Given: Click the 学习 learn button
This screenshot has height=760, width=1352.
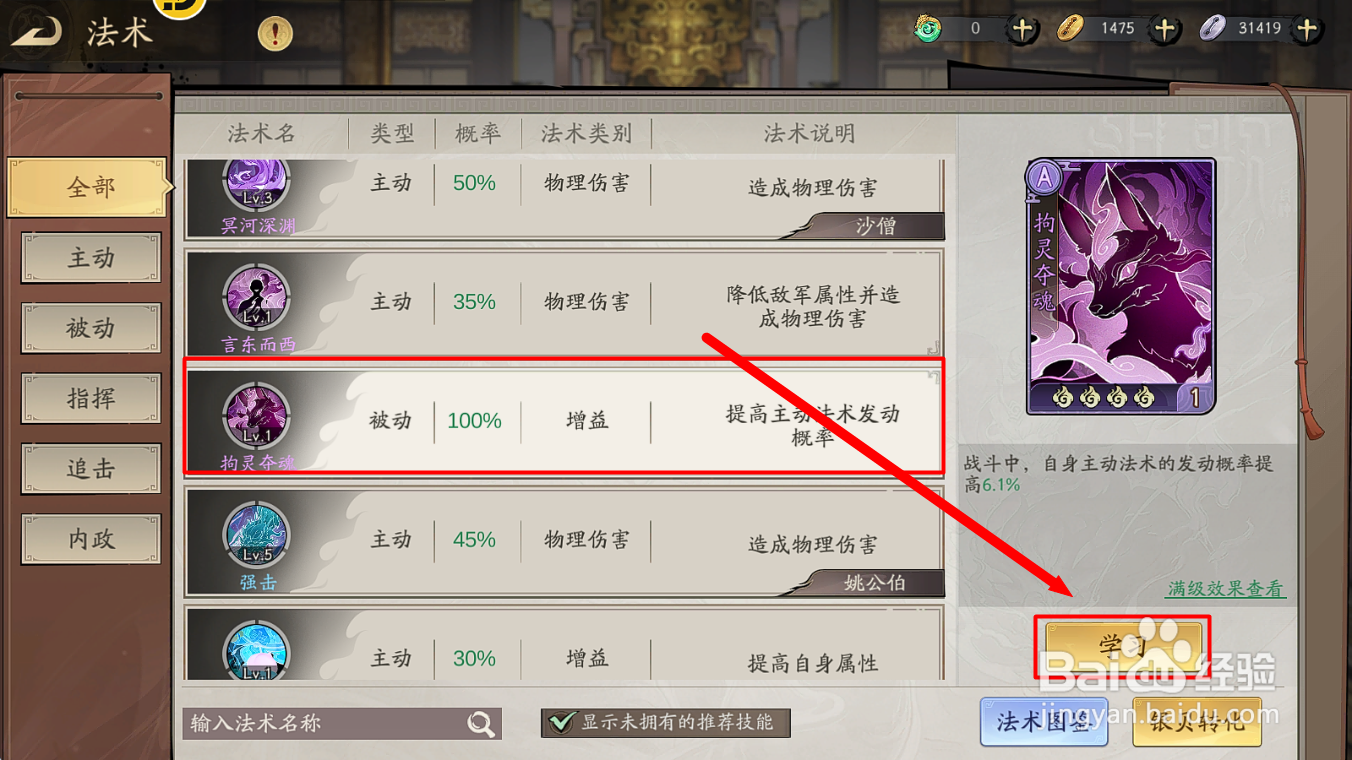Looking at the screenshot, I should [1123, 646].
